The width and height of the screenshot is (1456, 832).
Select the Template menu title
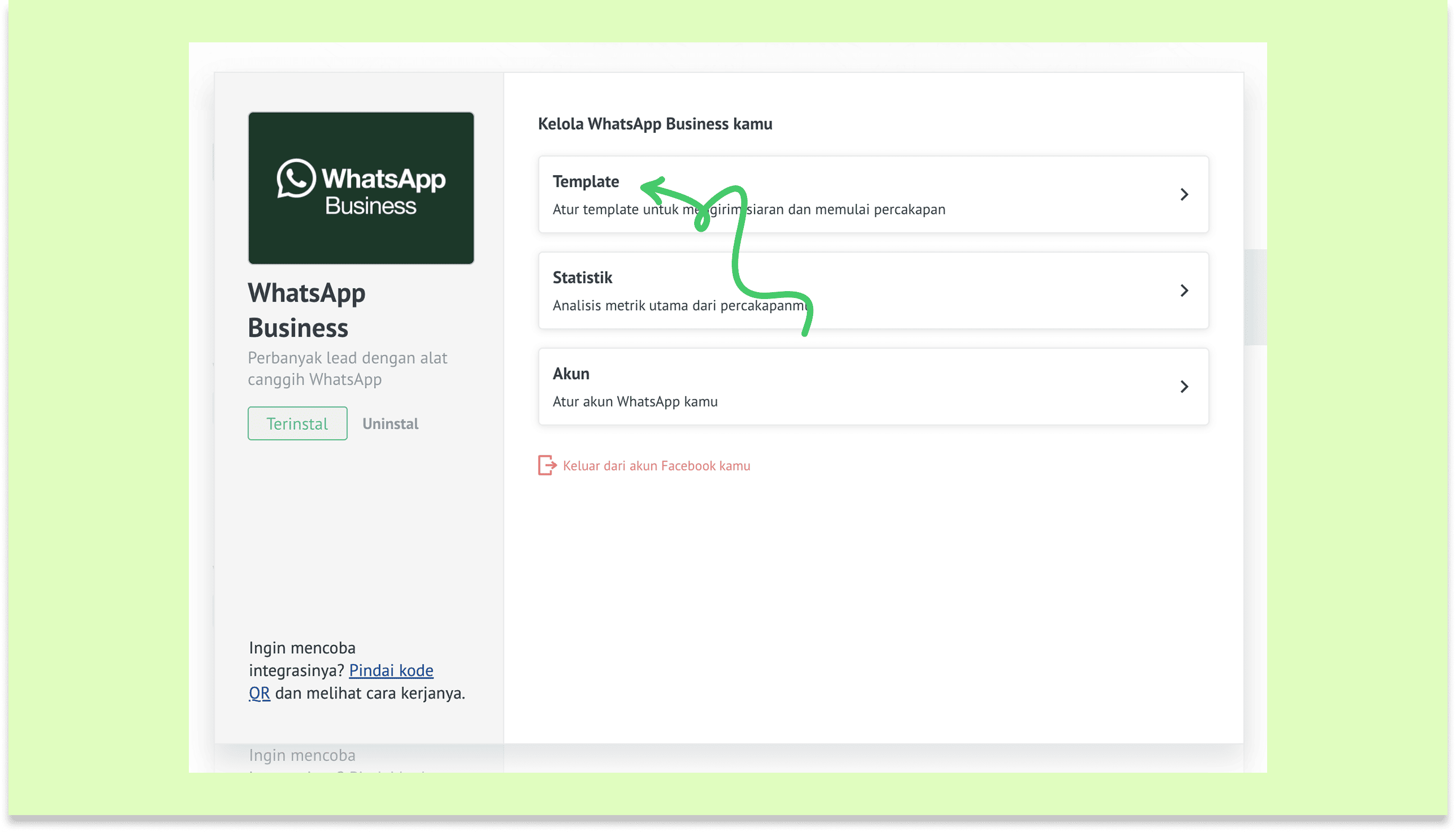pos(586,182)
